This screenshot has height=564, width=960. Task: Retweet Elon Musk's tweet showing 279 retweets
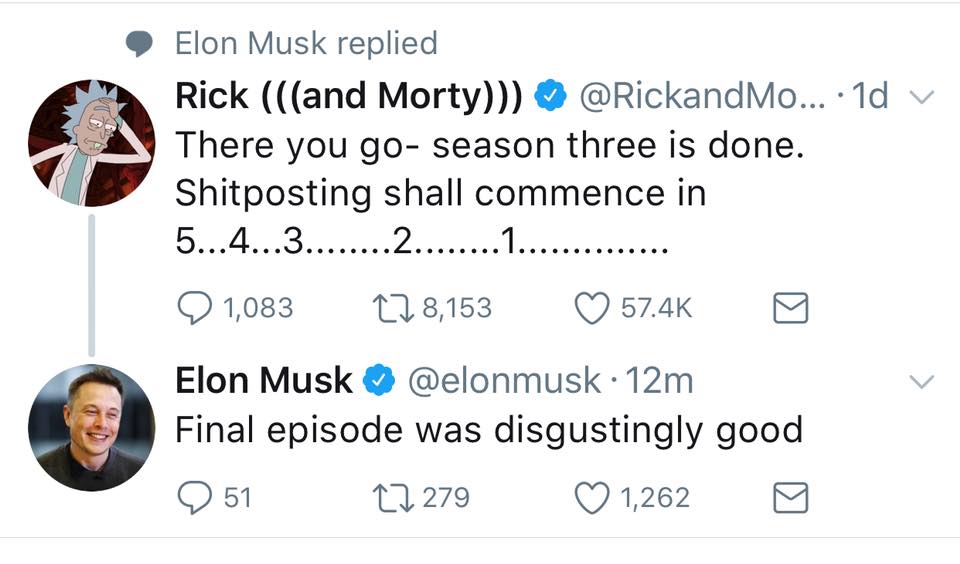(x=392, y=497)
